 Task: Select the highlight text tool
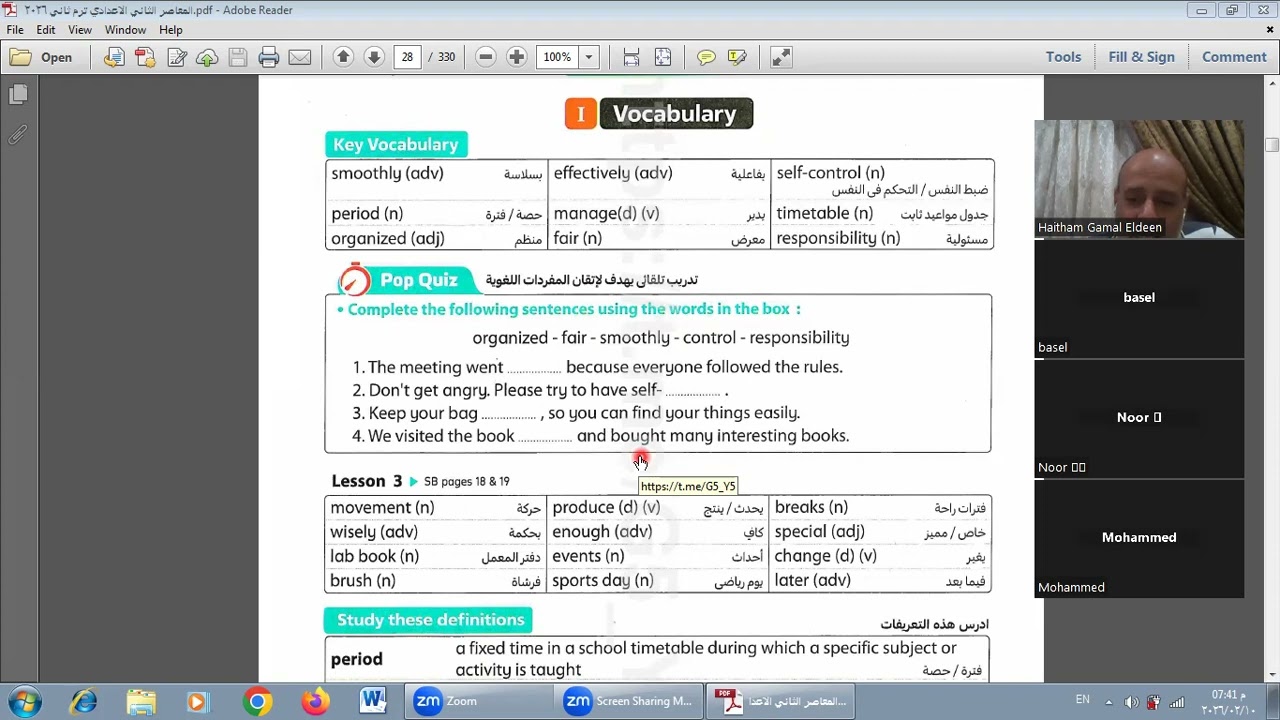pos(737,57)
